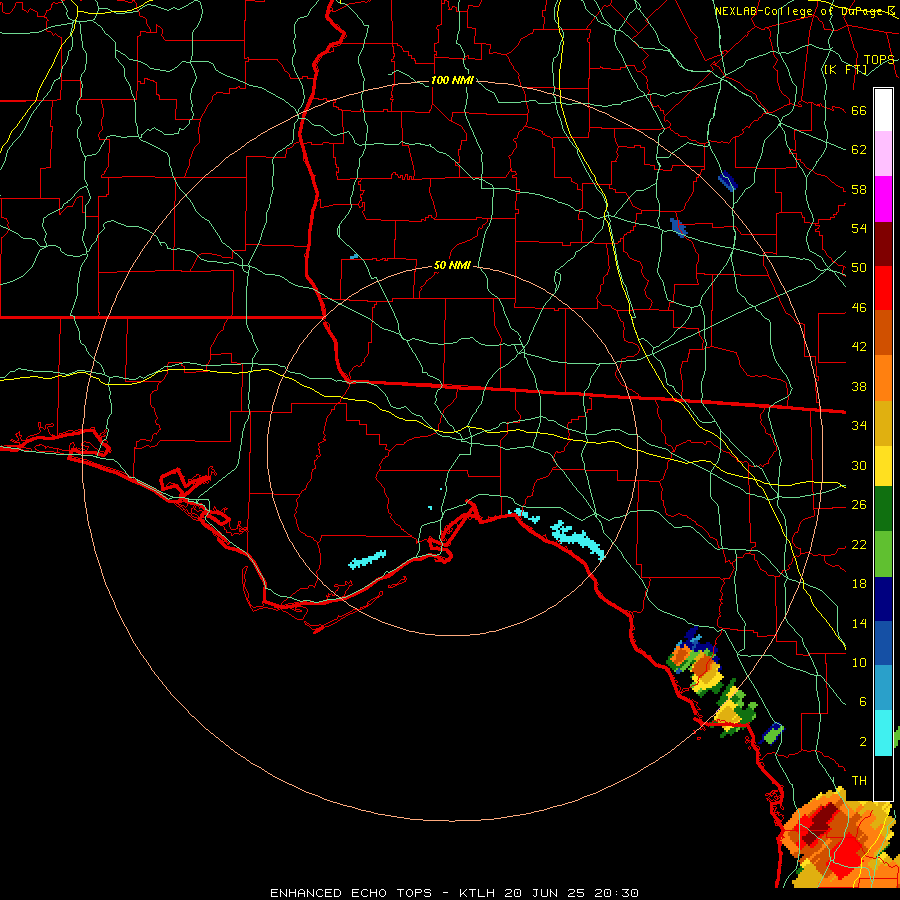This screenshot has height=900, width=900.
Task: Pick the 6 legend value
Action: pos(862,702)
